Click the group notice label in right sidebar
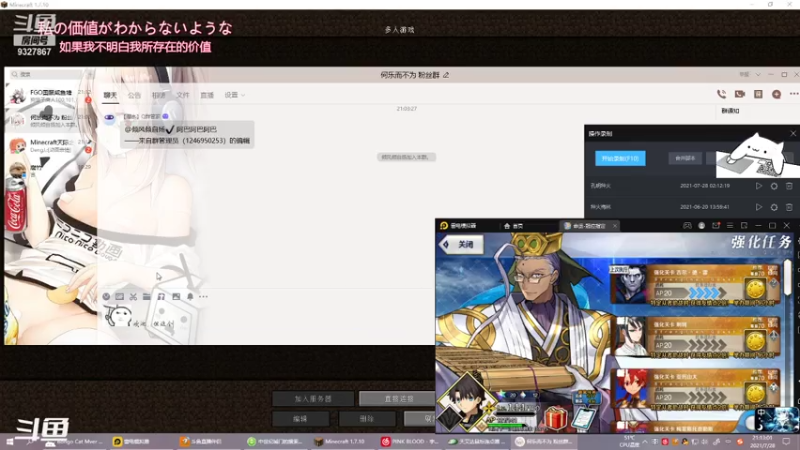This screenshot has width=800, height=450. click(730, 111)
